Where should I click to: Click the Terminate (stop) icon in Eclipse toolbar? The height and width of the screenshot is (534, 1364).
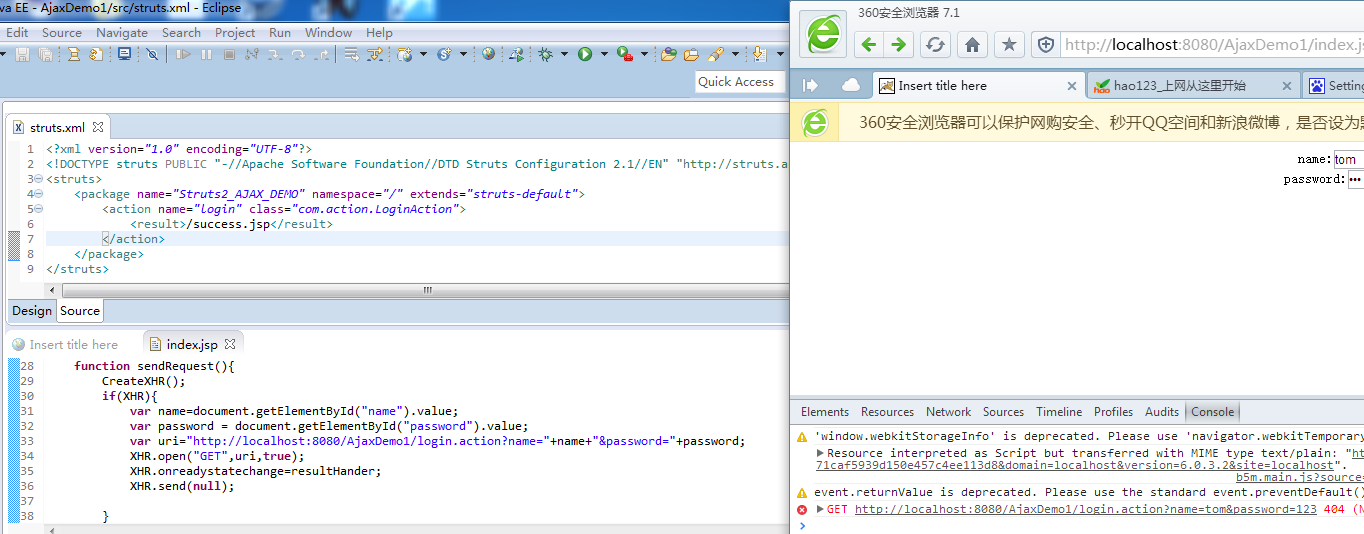229,54
